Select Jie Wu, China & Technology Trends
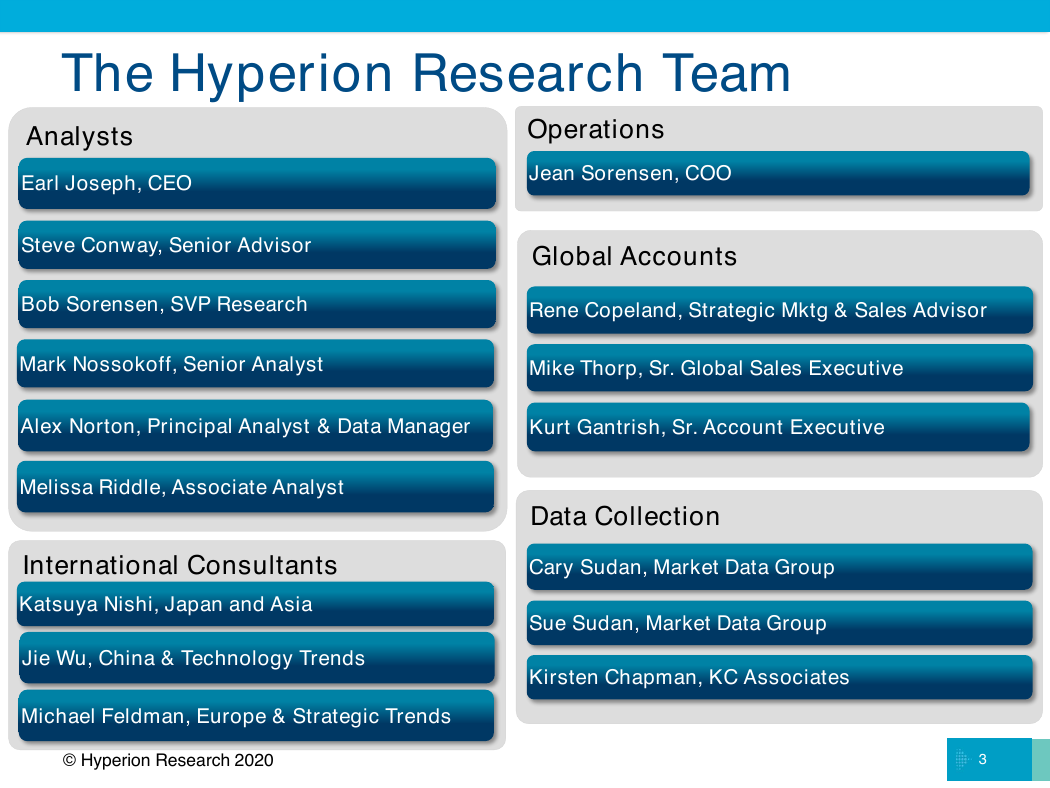The height and width of the screenshot is (788, 1050). coord(257,657)
